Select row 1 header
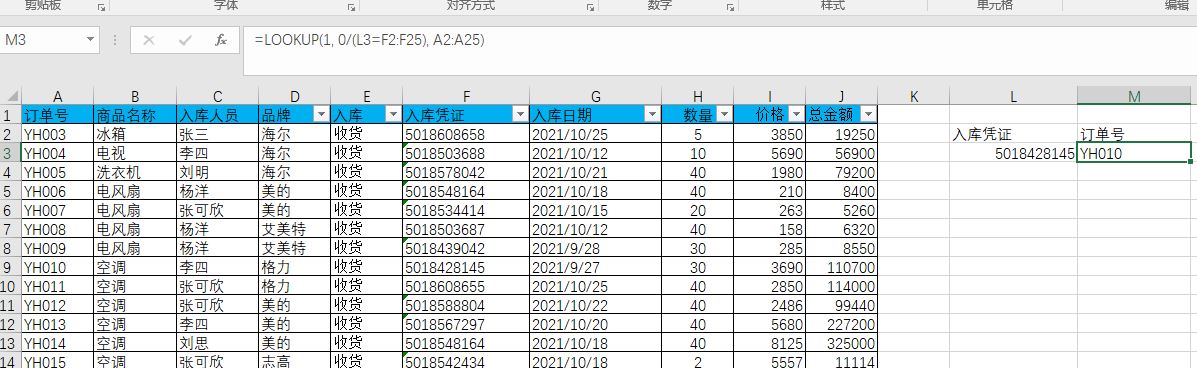This screenshot has height=368, width=1197. [x=11, y=115]
